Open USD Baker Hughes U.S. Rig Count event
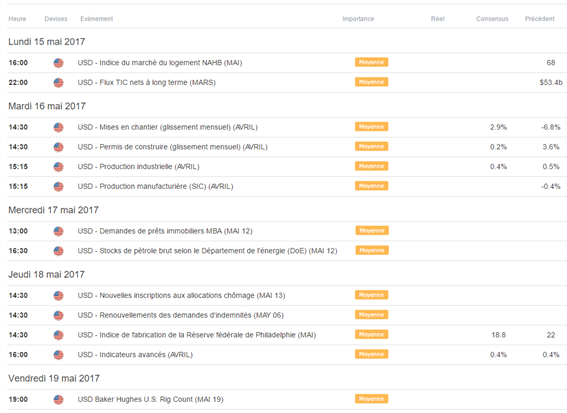Image resolution: width=567 pixels, height=413 pixels. pos(150,399)
